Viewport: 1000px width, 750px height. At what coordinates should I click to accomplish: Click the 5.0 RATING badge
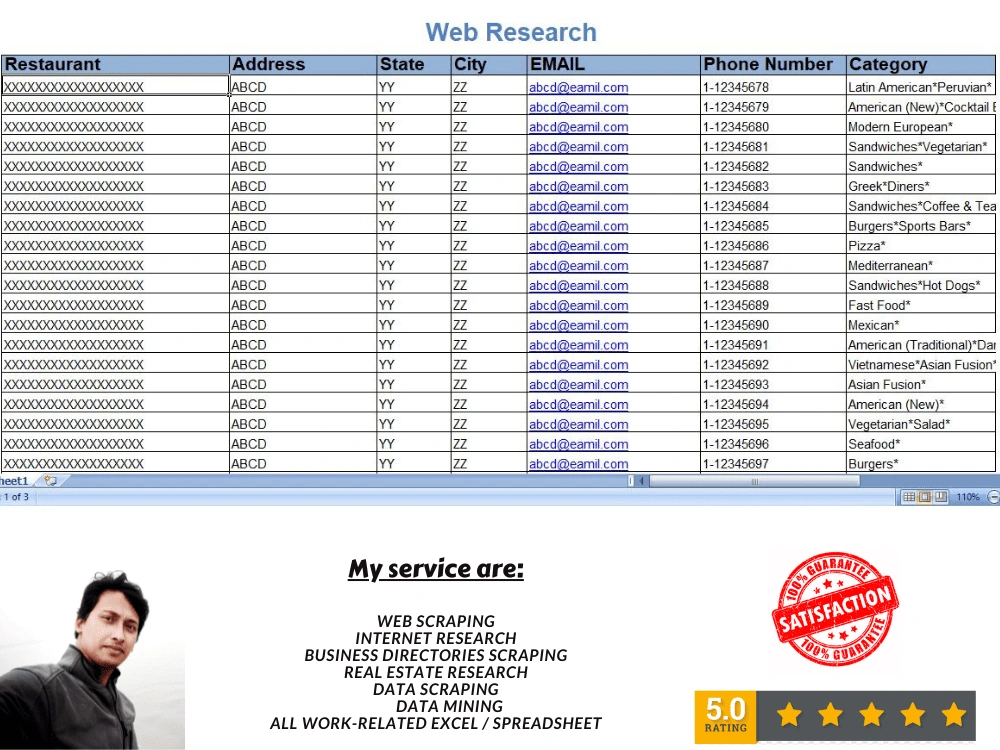click(x=725, y=716)
